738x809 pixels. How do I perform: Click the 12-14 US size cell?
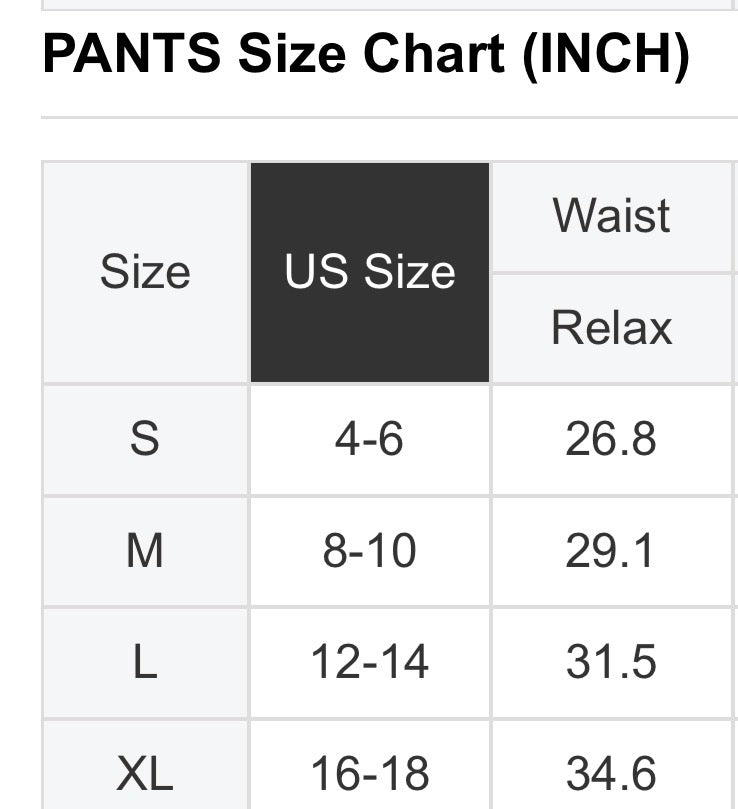click(369, 662)
